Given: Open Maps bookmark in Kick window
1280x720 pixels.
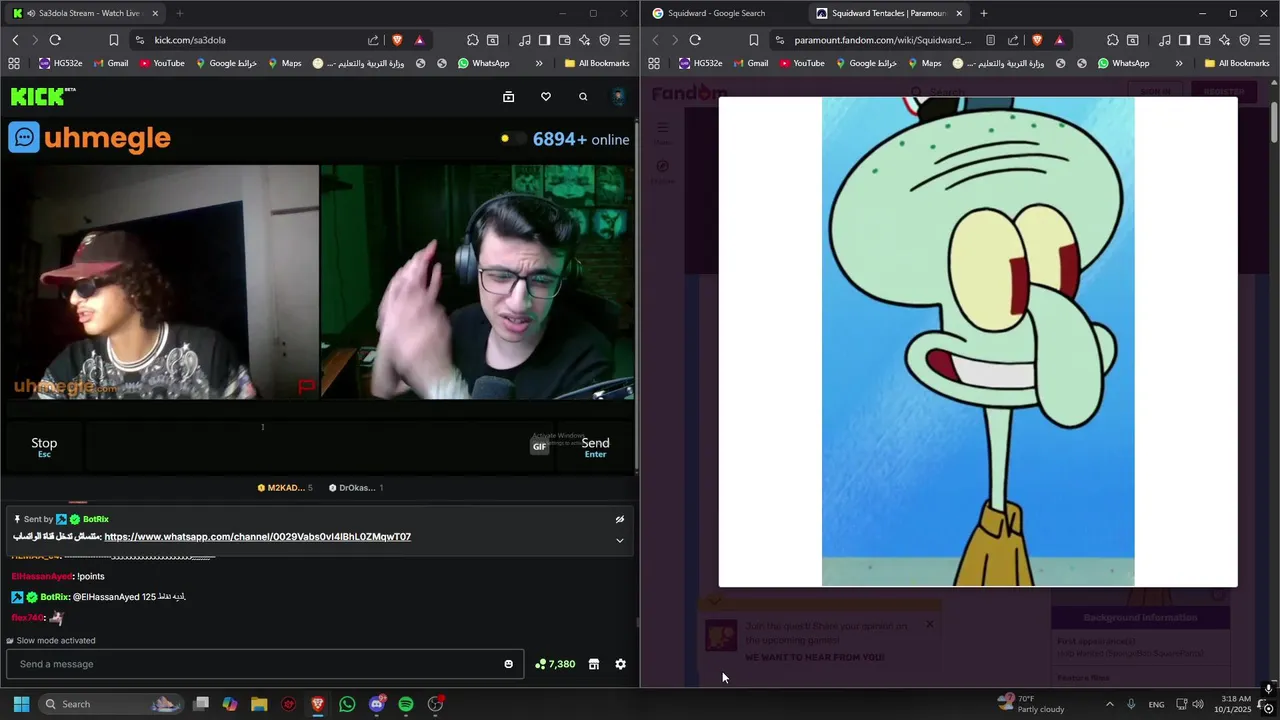Looking at the screenshot, I should pos(283,63).
